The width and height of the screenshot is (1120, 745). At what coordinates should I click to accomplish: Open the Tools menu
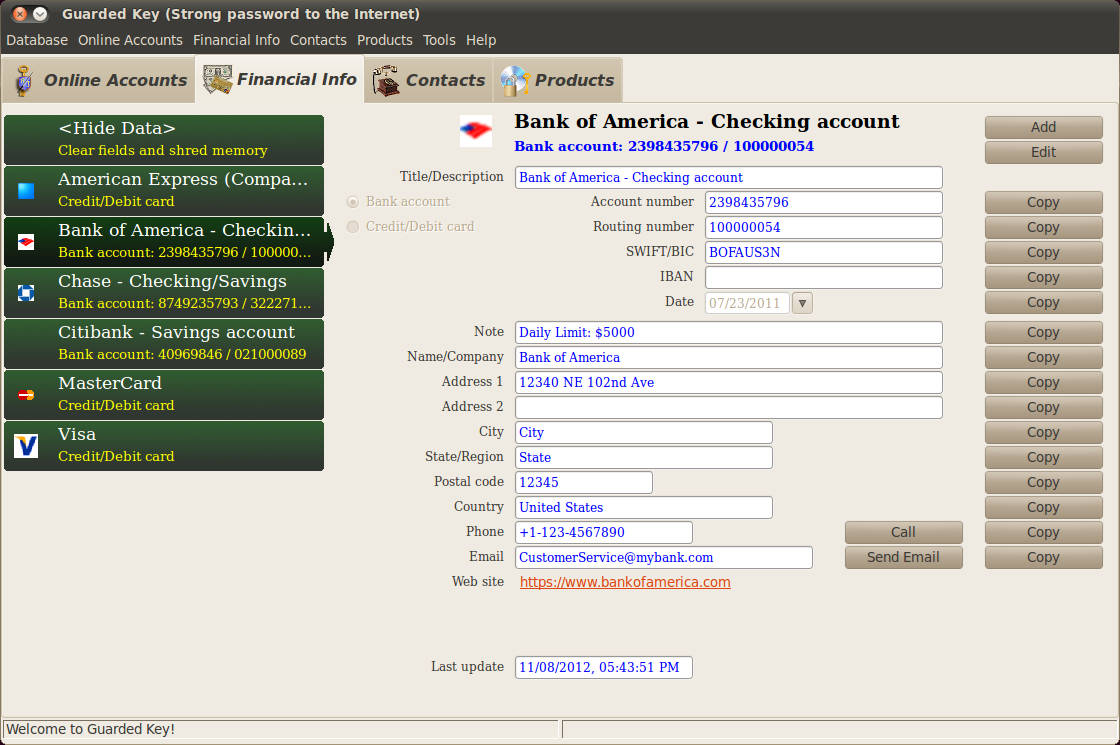click(x=439, y=40)
